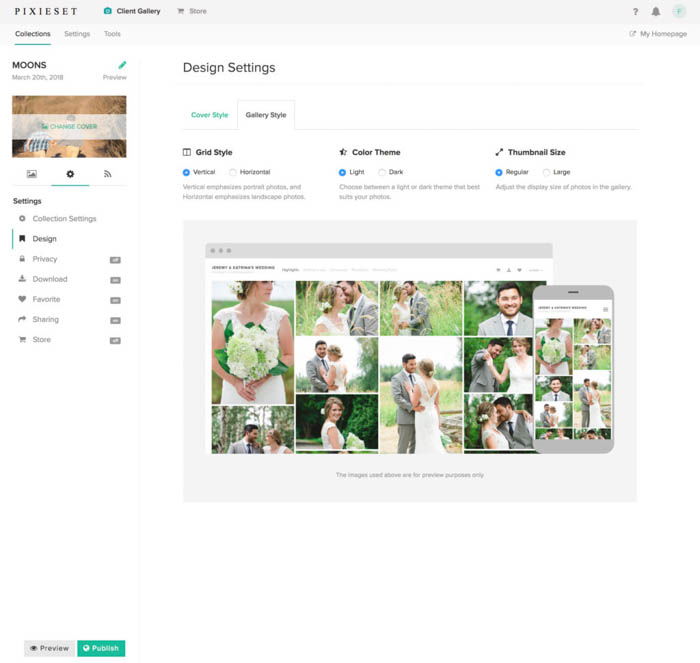Screen dimensions: 700x663
Task: Click the Change Cover thumbnail
Action: point(69,127)
